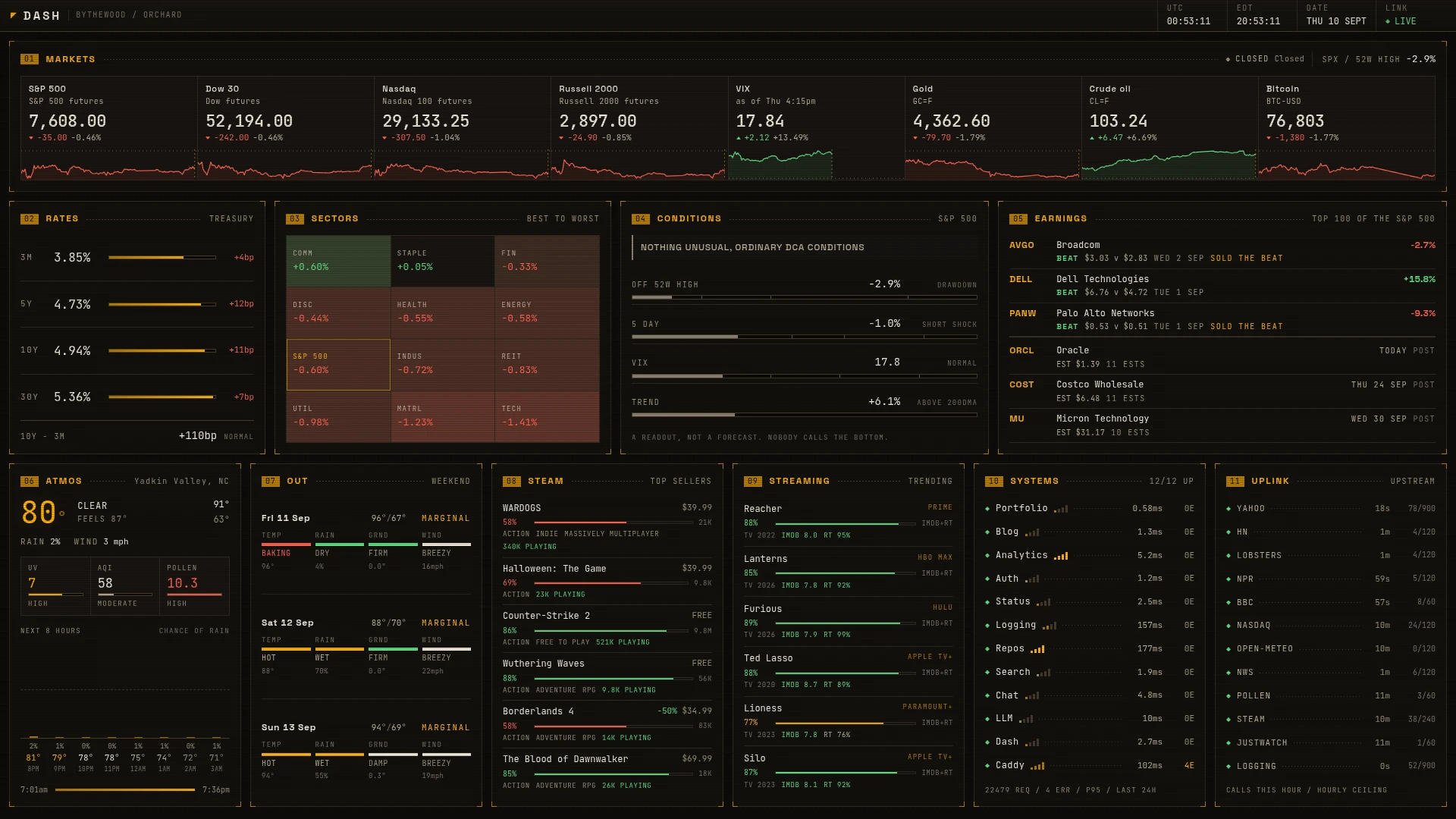
Task: Click the down arrow on S&P 500 change
Action: pyautogui.click(x=31, y=138)
